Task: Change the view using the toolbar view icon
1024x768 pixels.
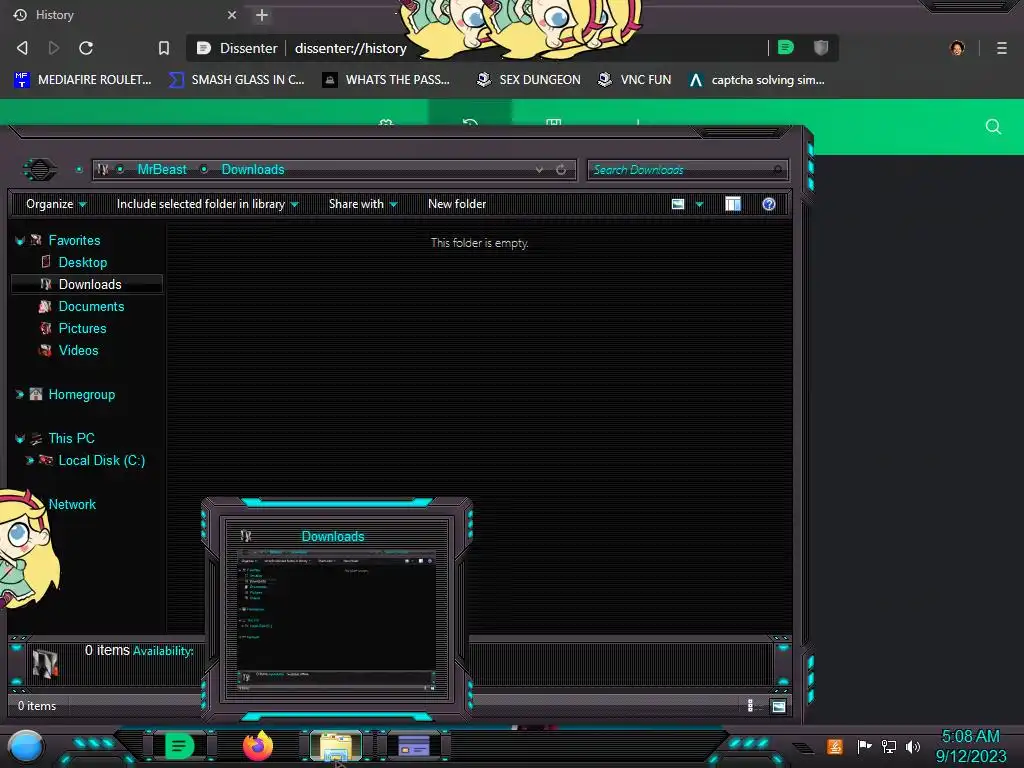Action: point(678,204)
